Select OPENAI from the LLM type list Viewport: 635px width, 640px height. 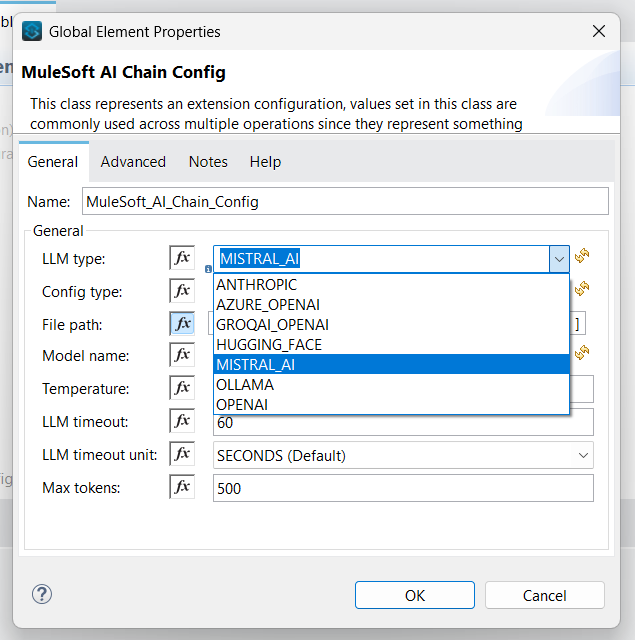(x=391, y=404)
